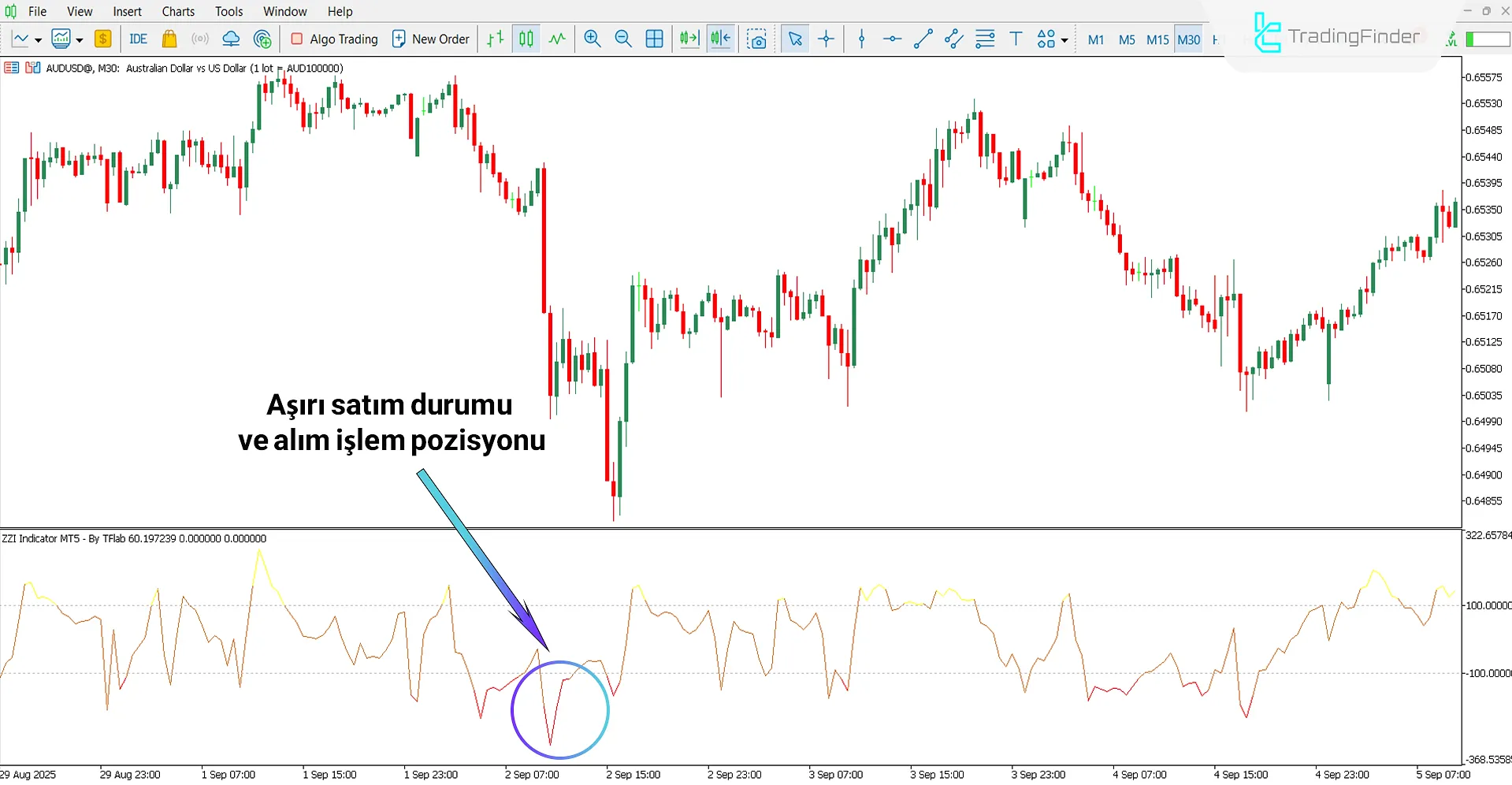Open the Market shopping bag icon
1512x785 pixels.
point(169,39)
